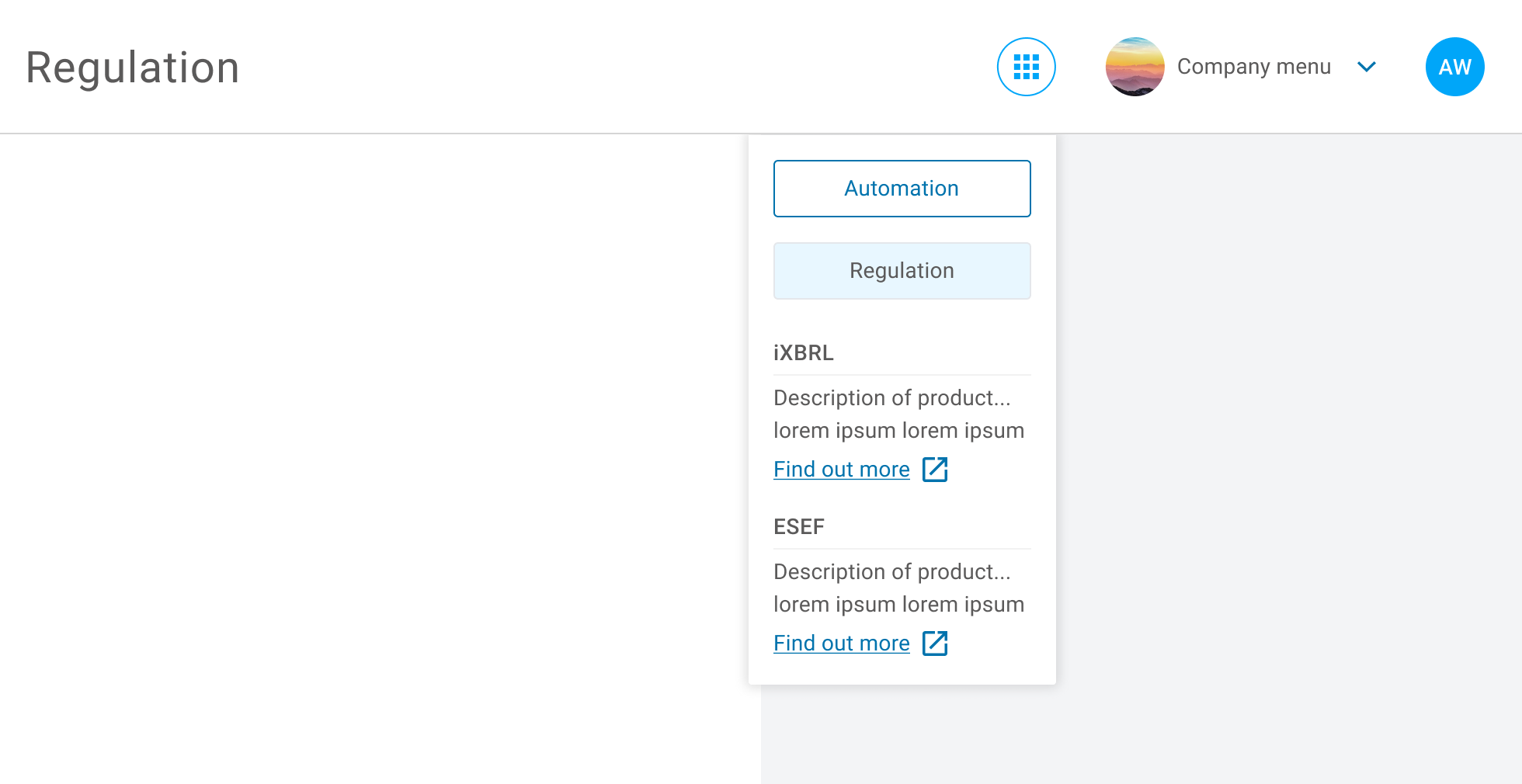
Task: Click the company sunset logo image
Action: pos(1135,67)
